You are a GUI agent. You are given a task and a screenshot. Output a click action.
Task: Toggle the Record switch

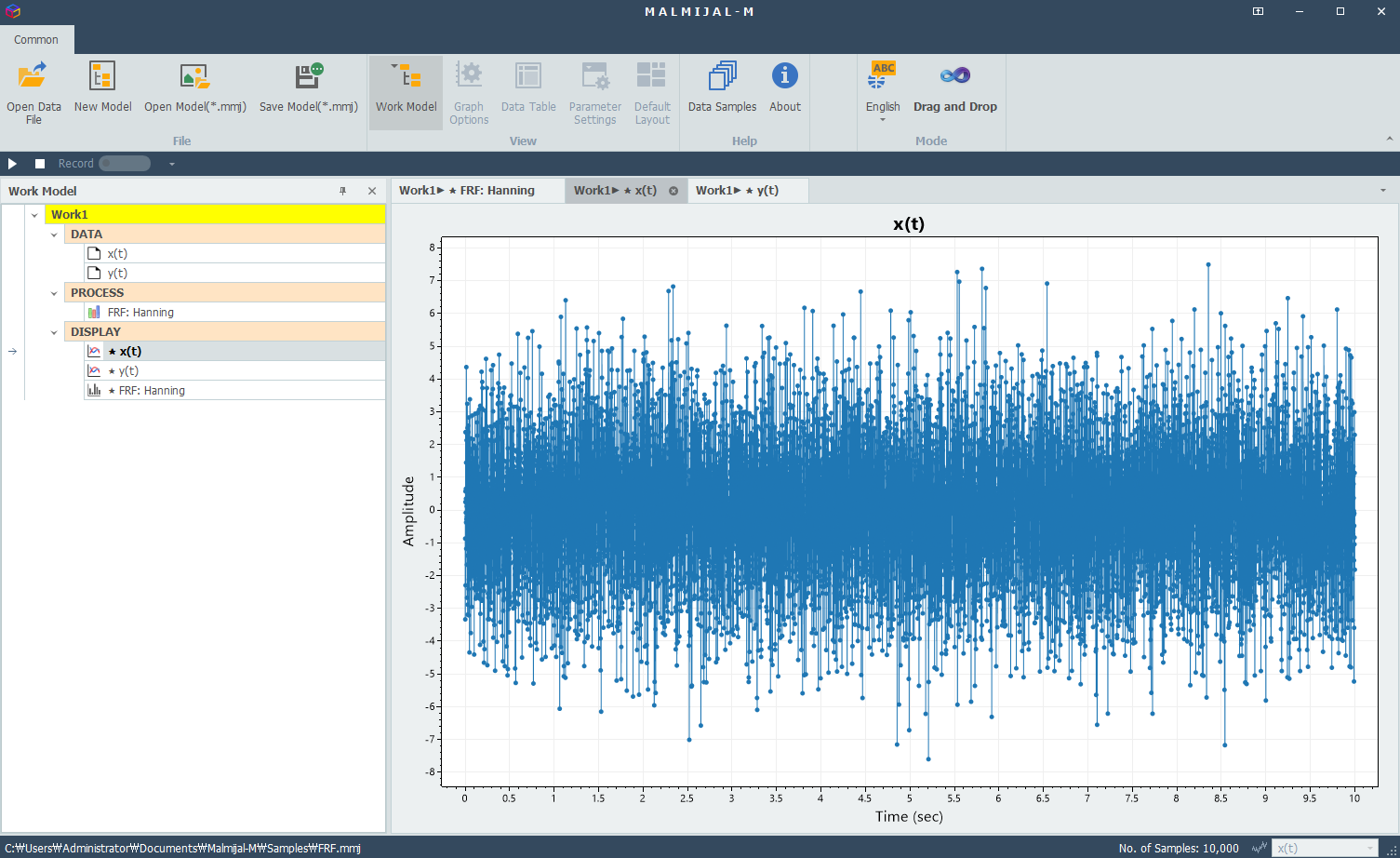(x=125, y=164)
